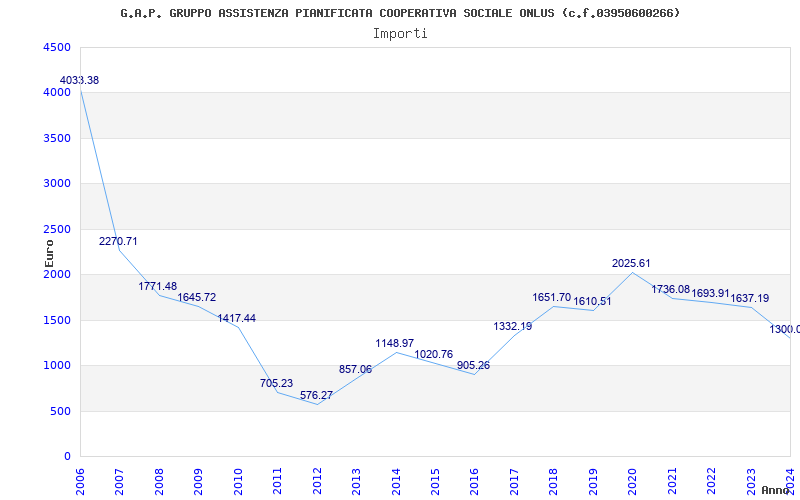800x500 pixels.
Task: Click the G.A.P. cooperative chart title
Action: tap(400, 13)
